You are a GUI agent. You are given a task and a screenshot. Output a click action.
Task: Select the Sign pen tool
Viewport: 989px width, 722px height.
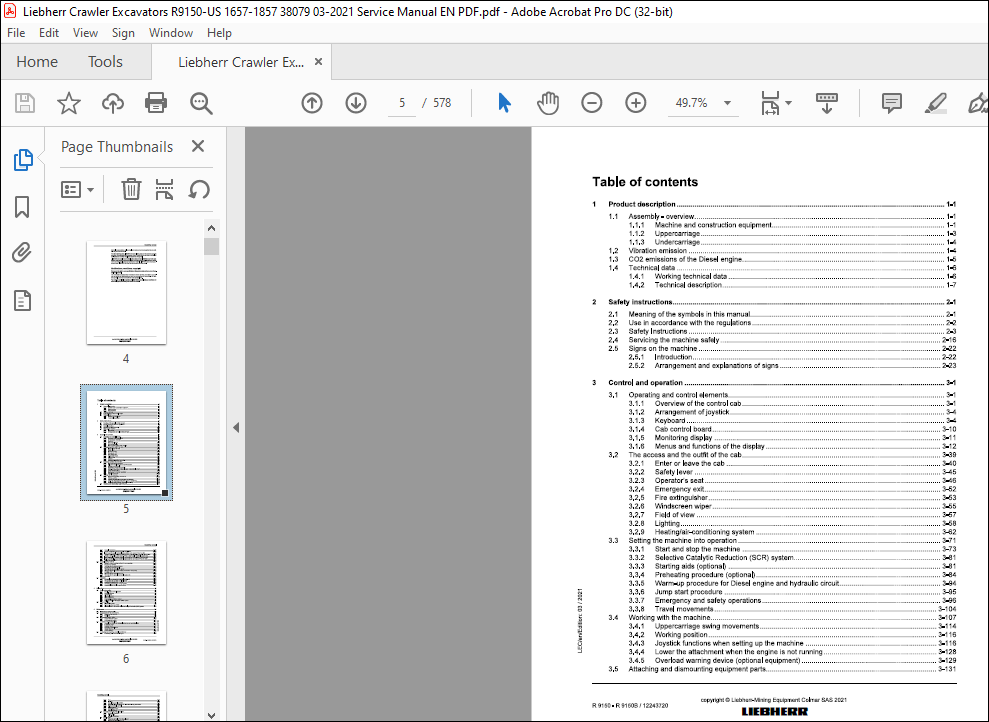click(x=978, y=103)
